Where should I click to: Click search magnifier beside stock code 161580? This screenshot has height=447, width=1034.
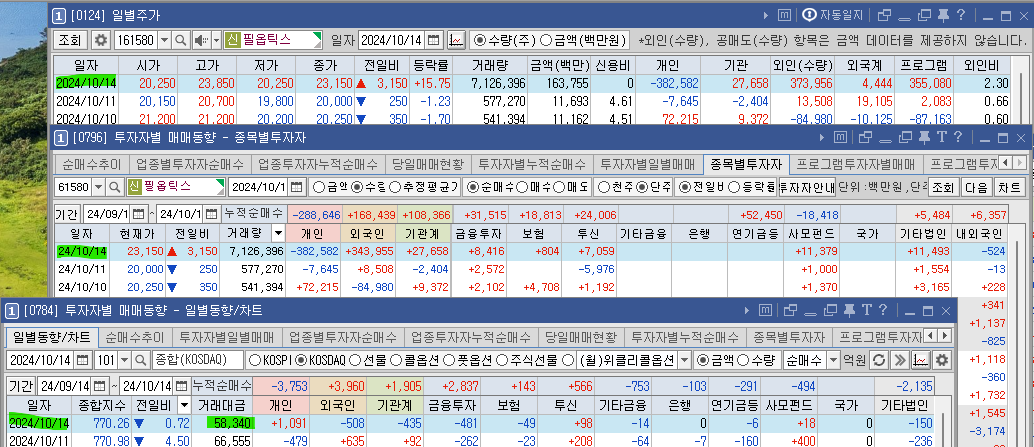tap(180, 40)
